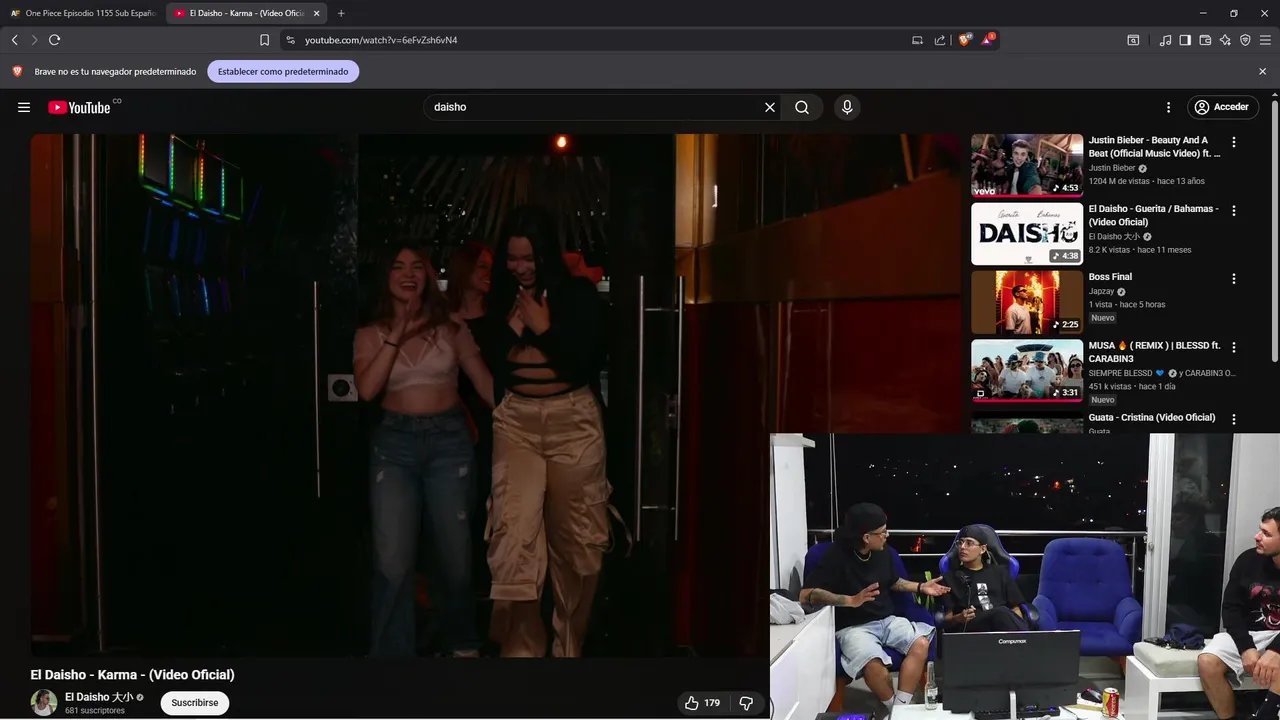
Task: Dismiss the default browser notification bar
Action: (x=1262, y=72)
